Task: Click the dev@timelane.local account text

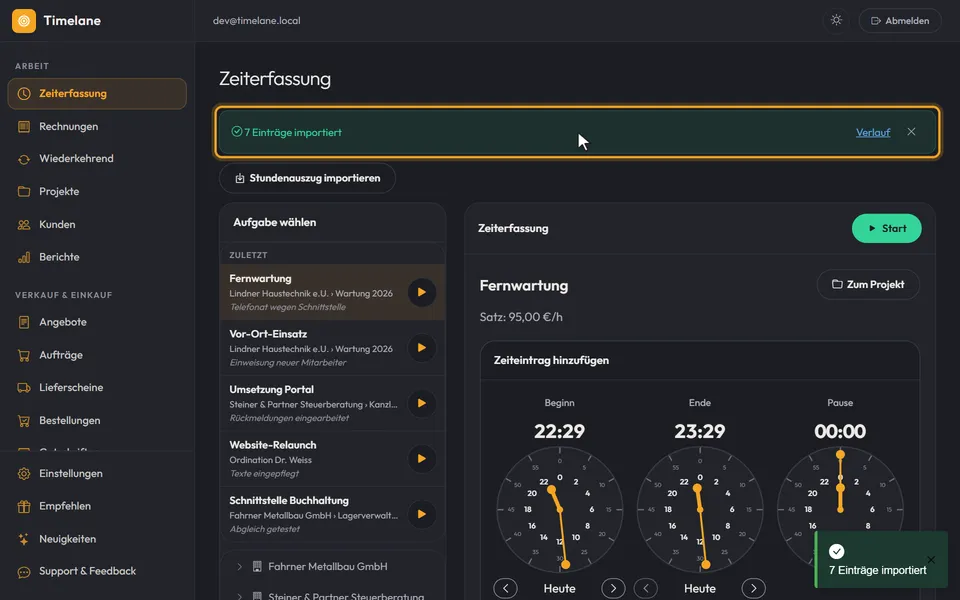Action: click(257, 21)
